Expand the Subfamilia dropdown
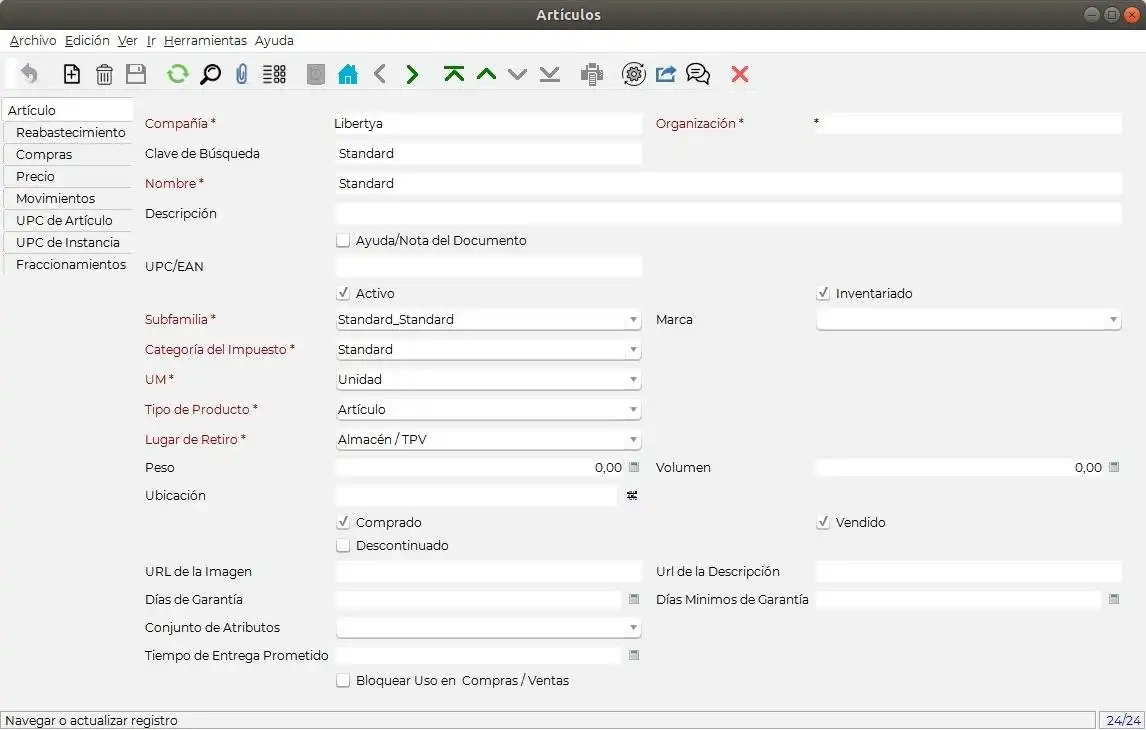The image size is (1146, 730). click(633, 320)
